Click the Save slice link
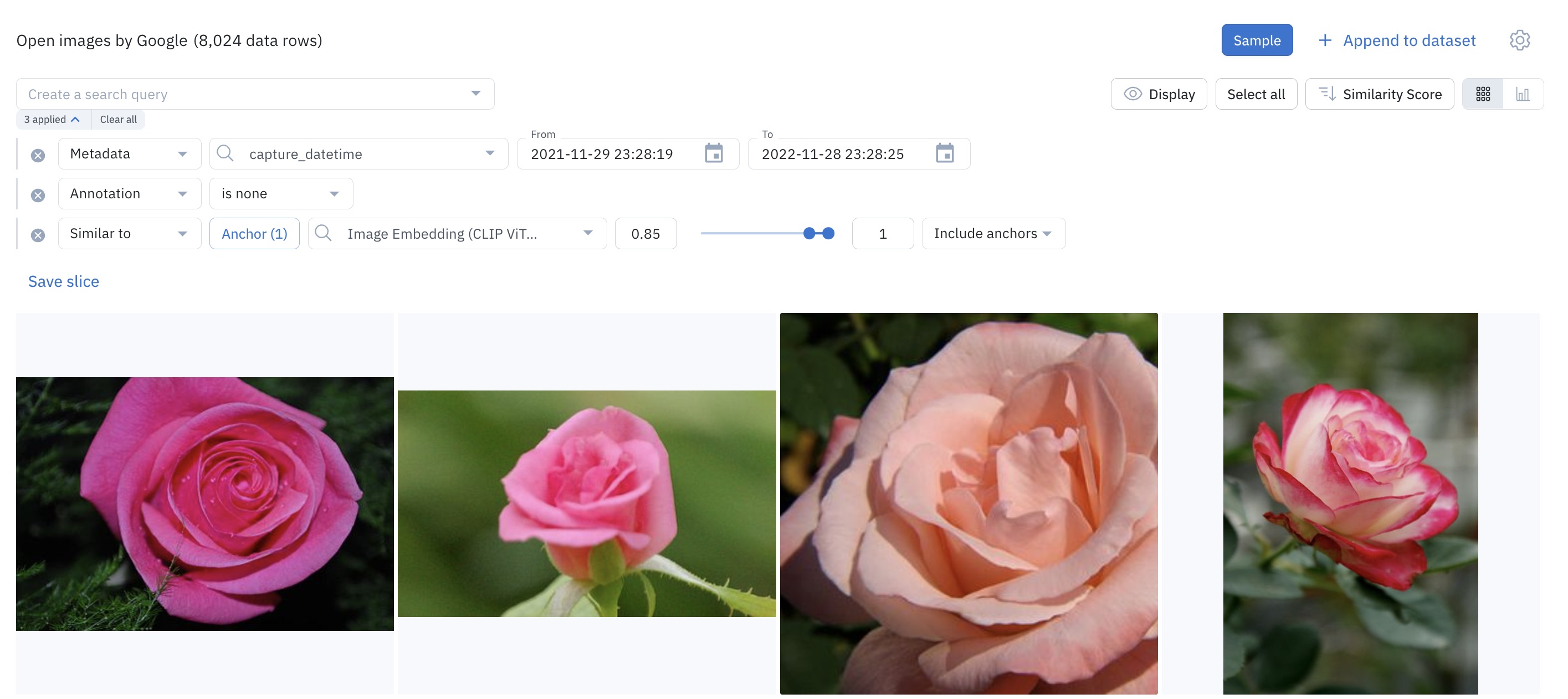This screenshot has width=1568, height=699. (x=63, y=281)
